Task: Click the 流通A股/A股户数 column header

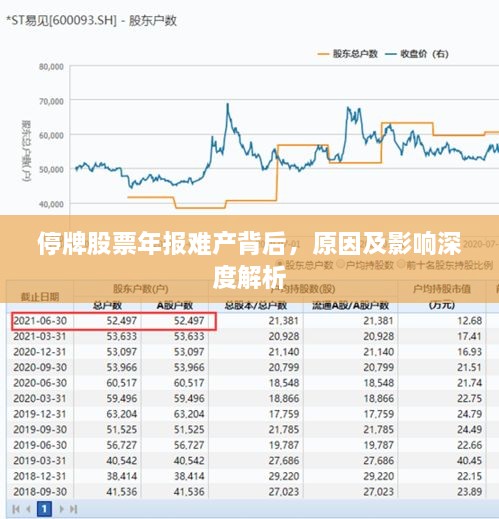Action: (x=350, y=305)
